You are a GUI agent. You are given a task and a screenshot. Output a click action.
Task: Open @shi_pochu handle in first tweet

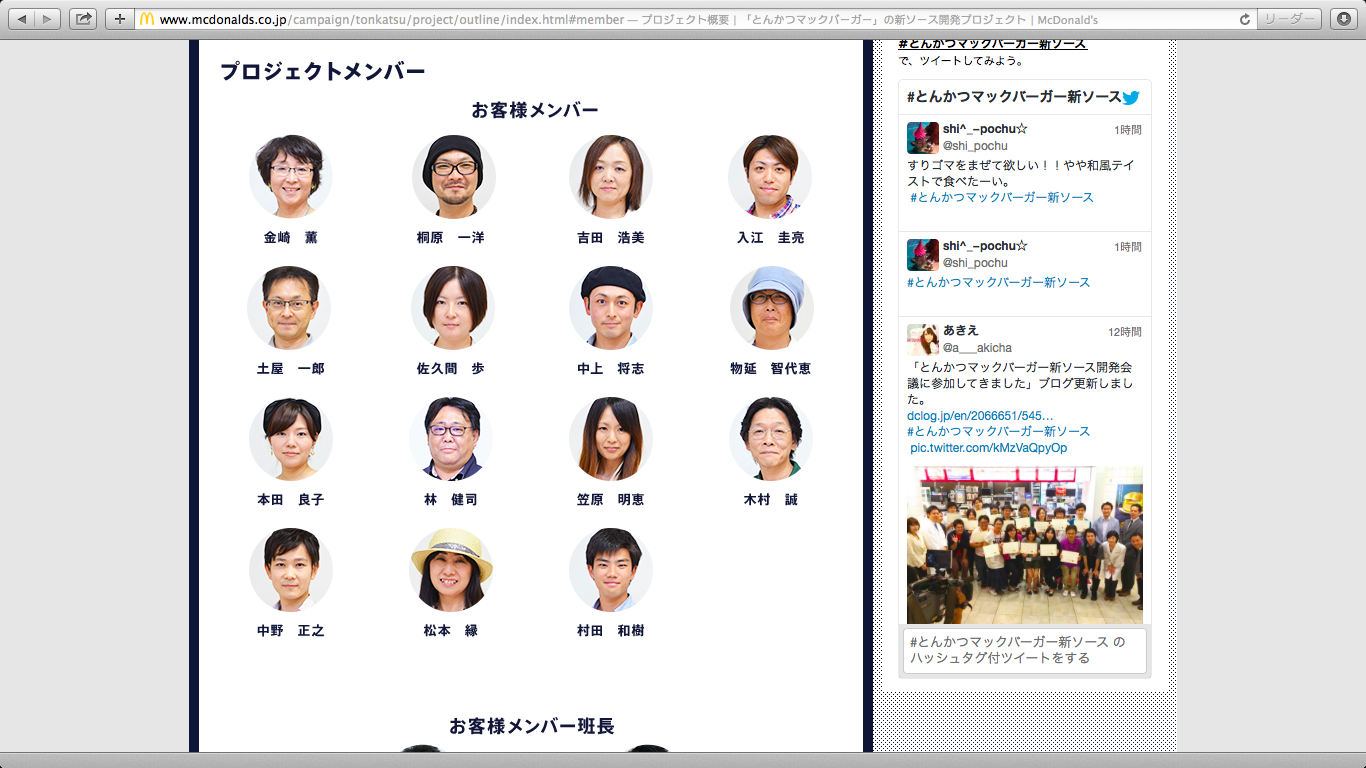(975, 146)
